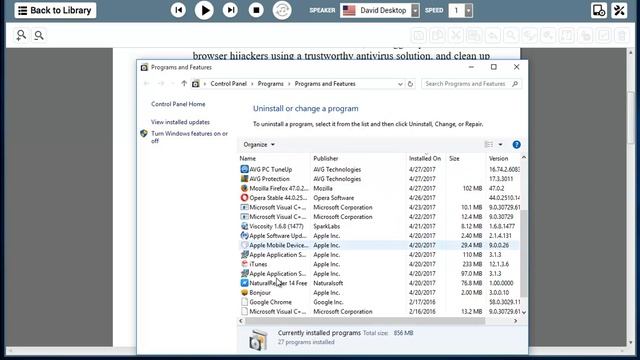This screenshot has height=360, width=640.
Task: Open the floating bar icon at top right
Action: pos(599,10)
